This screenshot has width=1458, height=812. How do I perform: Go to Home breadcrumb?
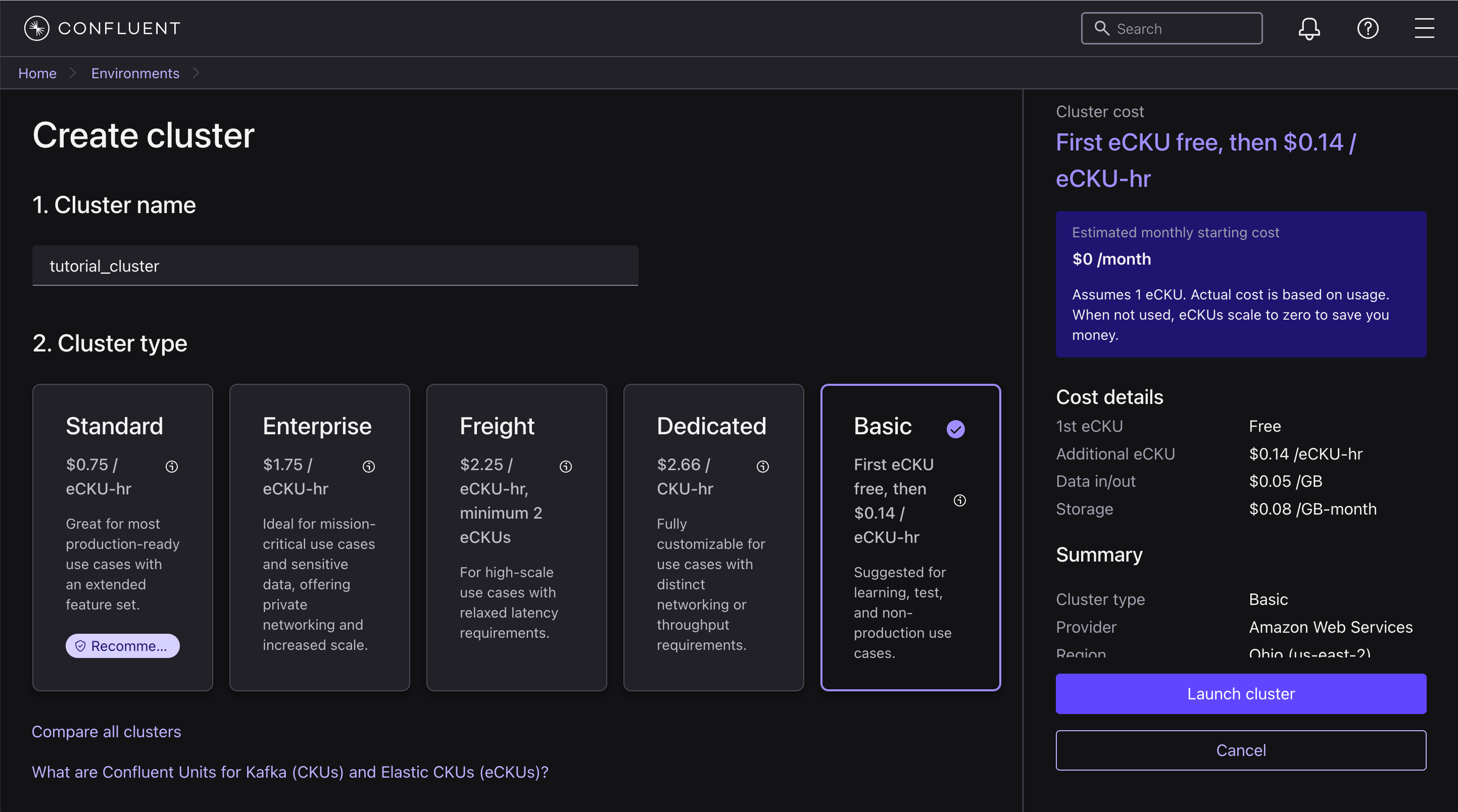pos(37,73)
